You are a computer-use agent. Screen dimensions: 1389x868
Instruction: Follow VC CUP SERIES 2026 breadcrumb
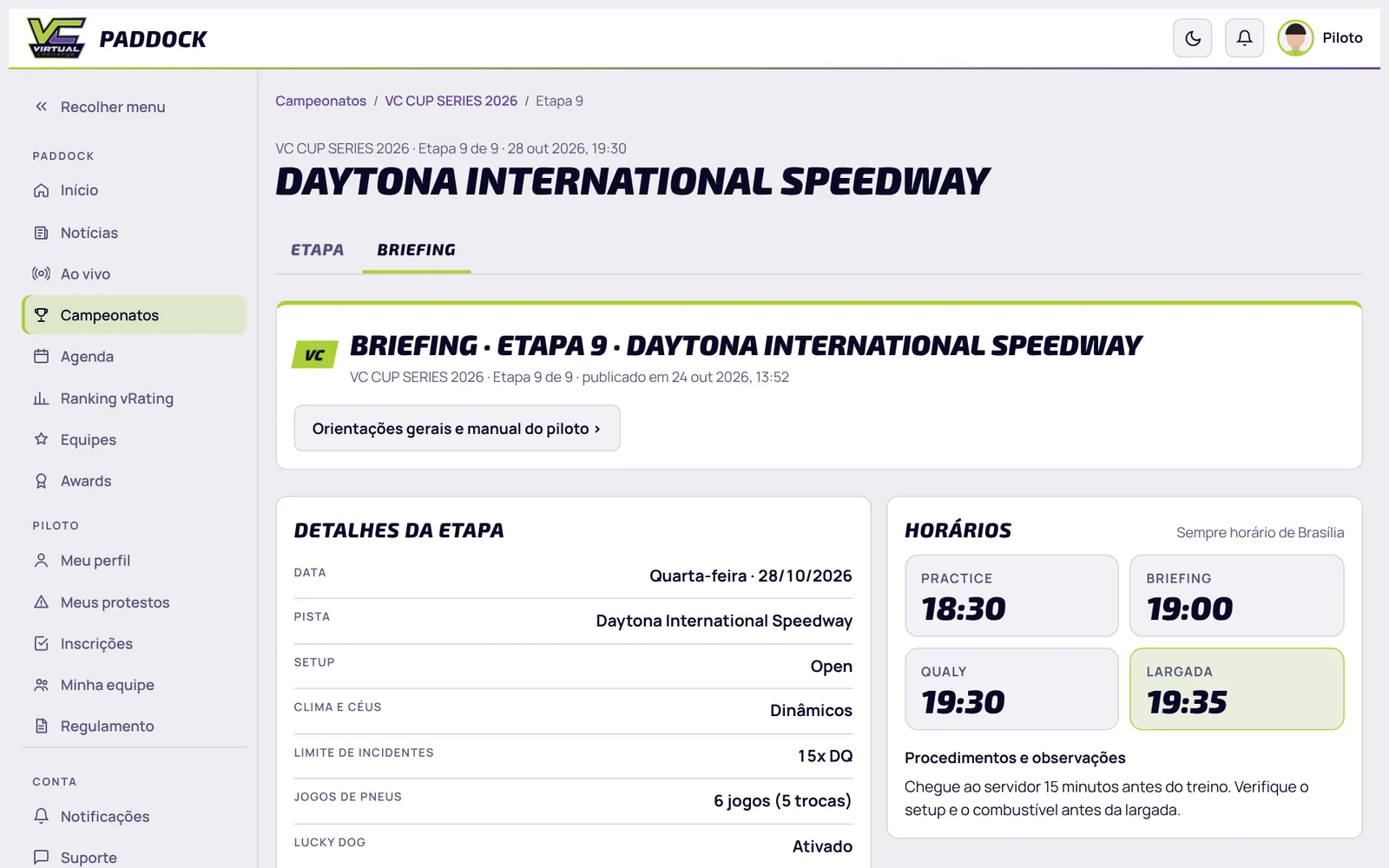(451, 101)
